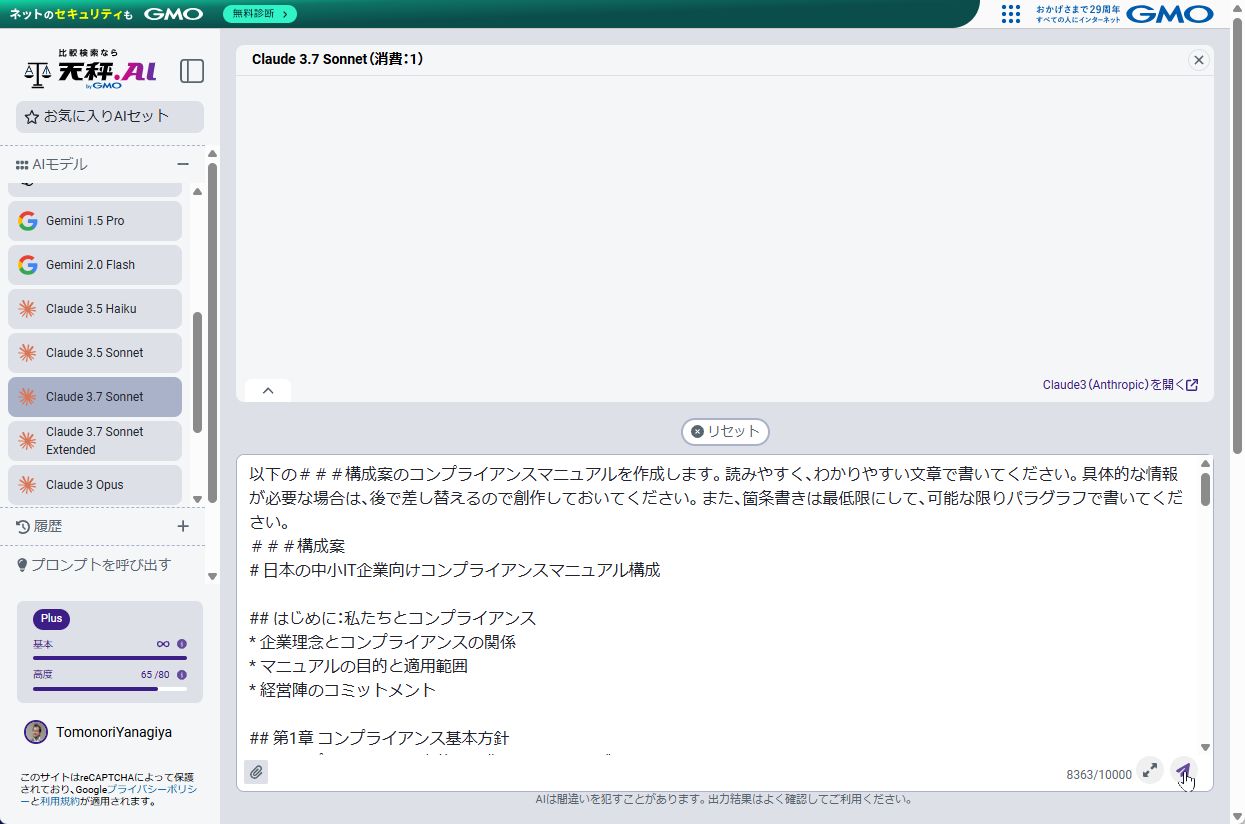The image size is (1245, 824).
Task: Select Claude 3.7 Sonnet Extended model
Action: (x=95, y=441)
